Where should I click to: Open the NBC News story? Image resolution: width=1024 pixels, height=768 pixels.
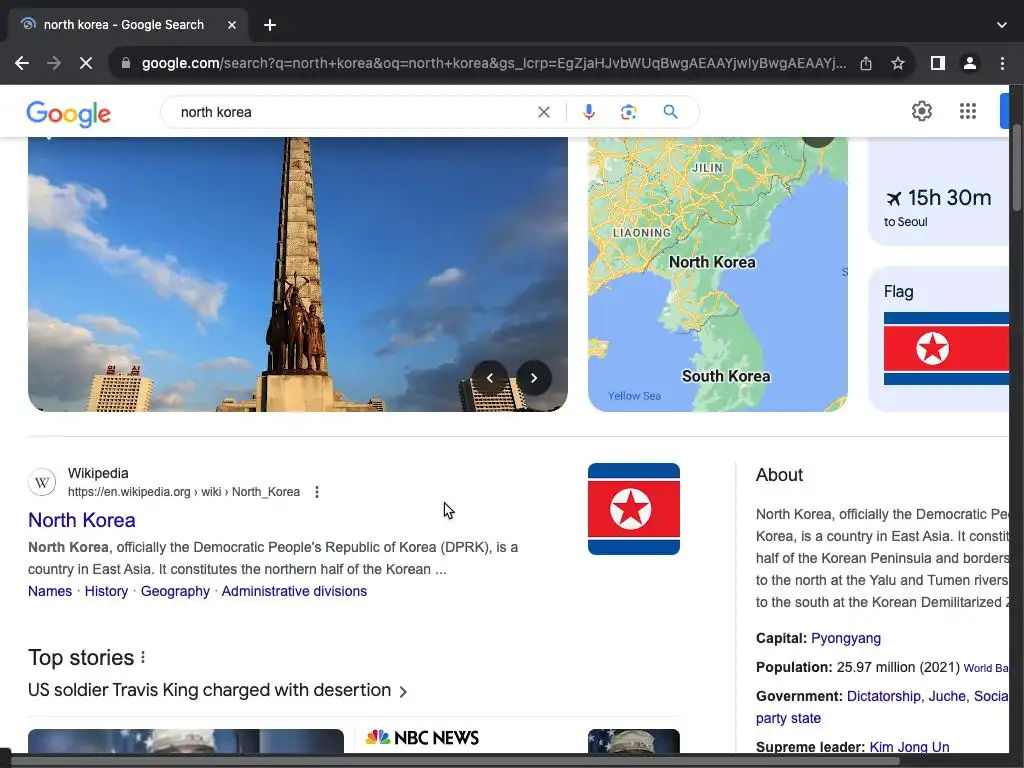423,738
